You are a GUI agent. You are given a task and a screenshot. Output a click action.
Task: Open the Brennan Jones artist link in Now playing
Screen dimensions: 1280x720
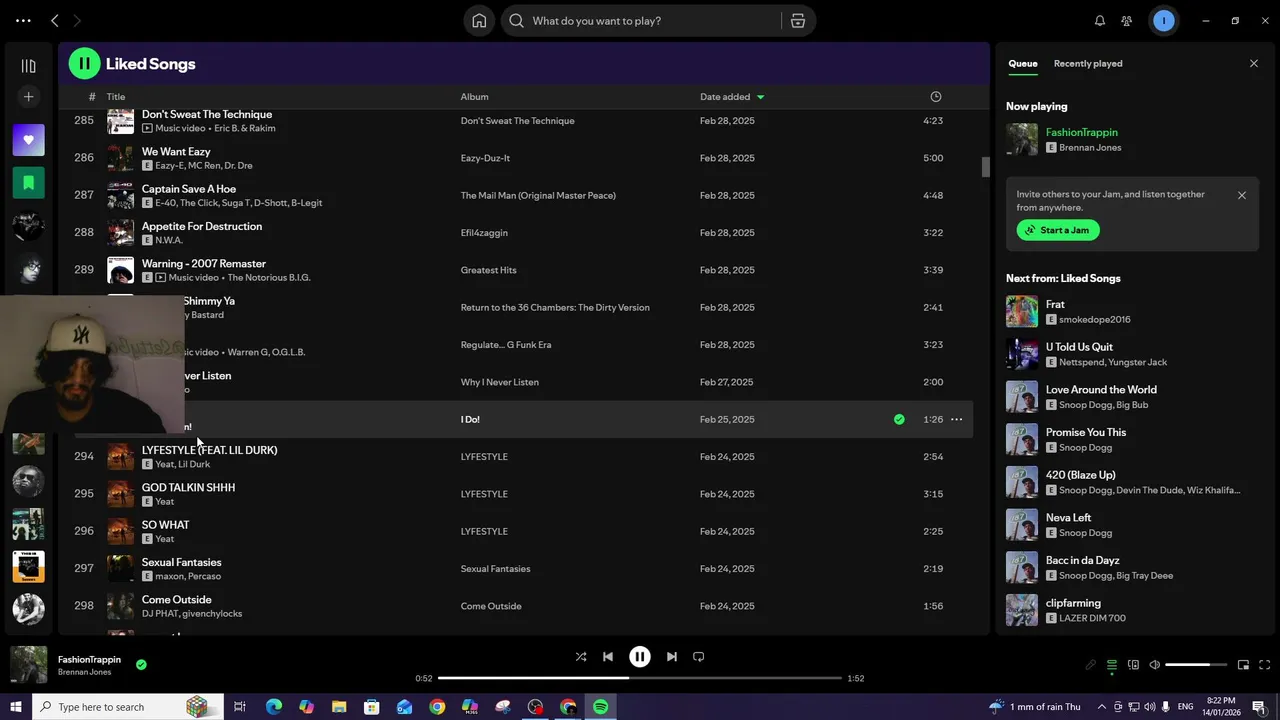click(x=1090, y=147)
